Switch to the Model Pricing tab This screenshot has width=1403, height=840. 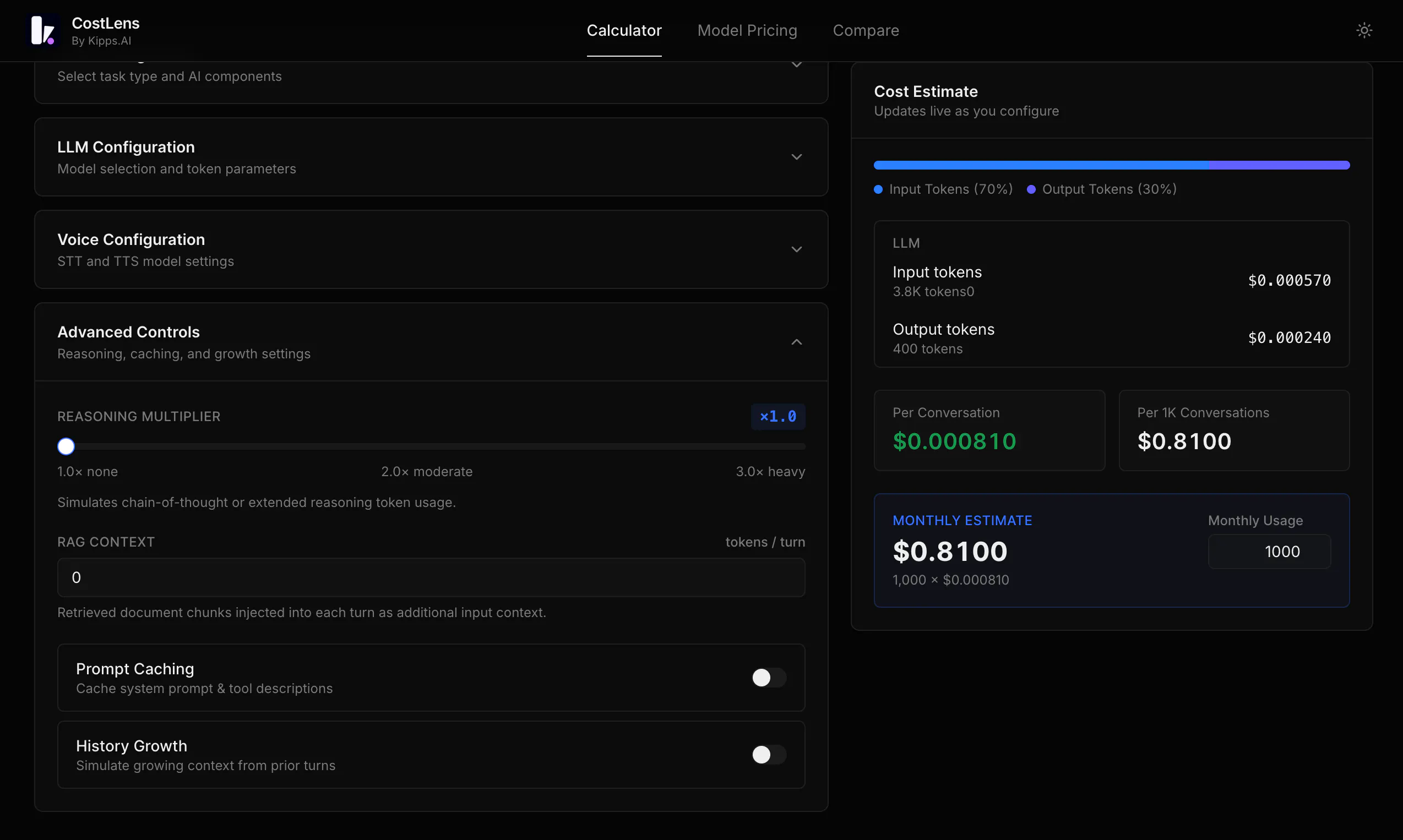pos(747,31)
